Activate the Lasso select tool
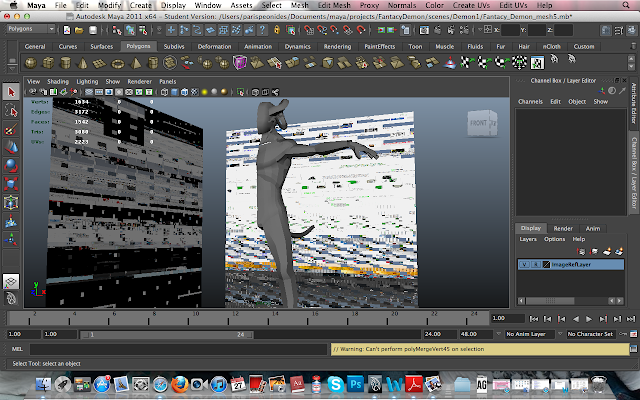 [11, 111]
